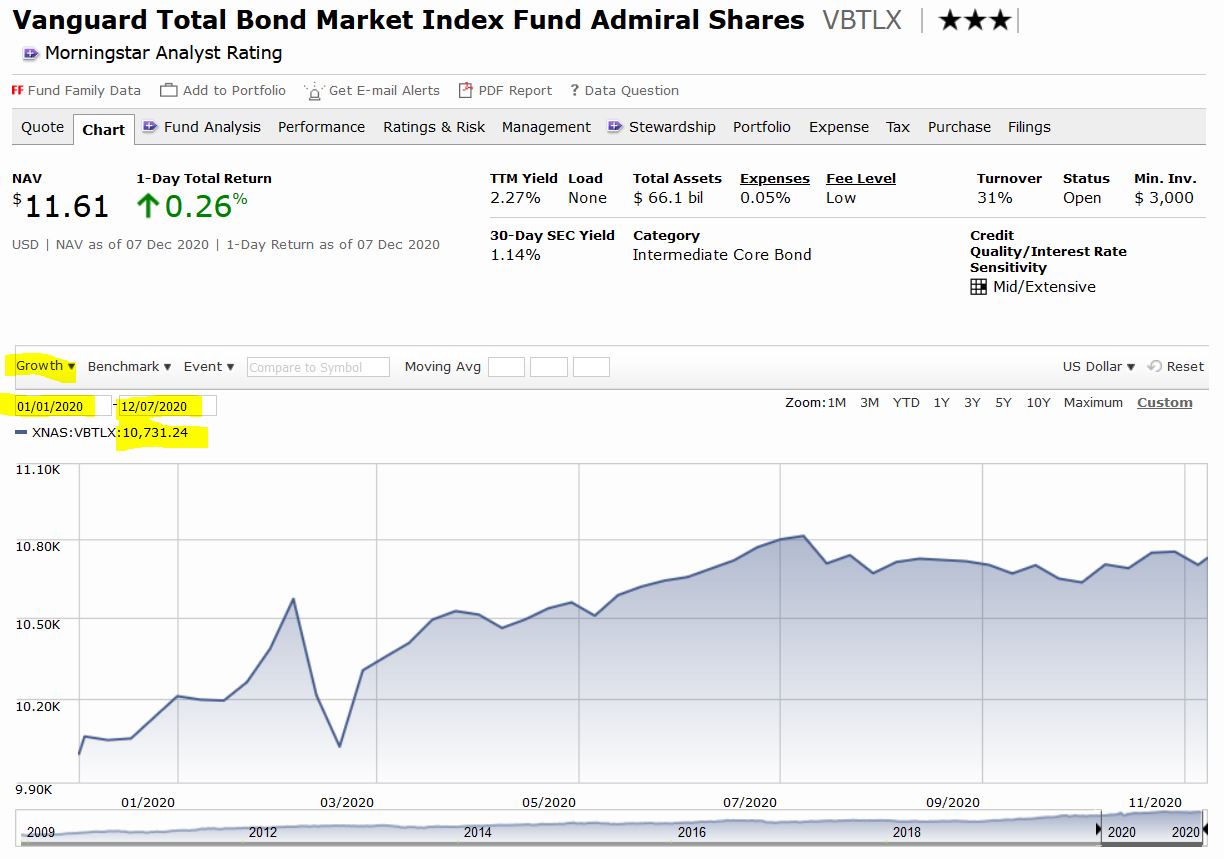Open the Fund Analysis tab
This screenshot has height=859, width=1224.
click(x=212, y=127)
